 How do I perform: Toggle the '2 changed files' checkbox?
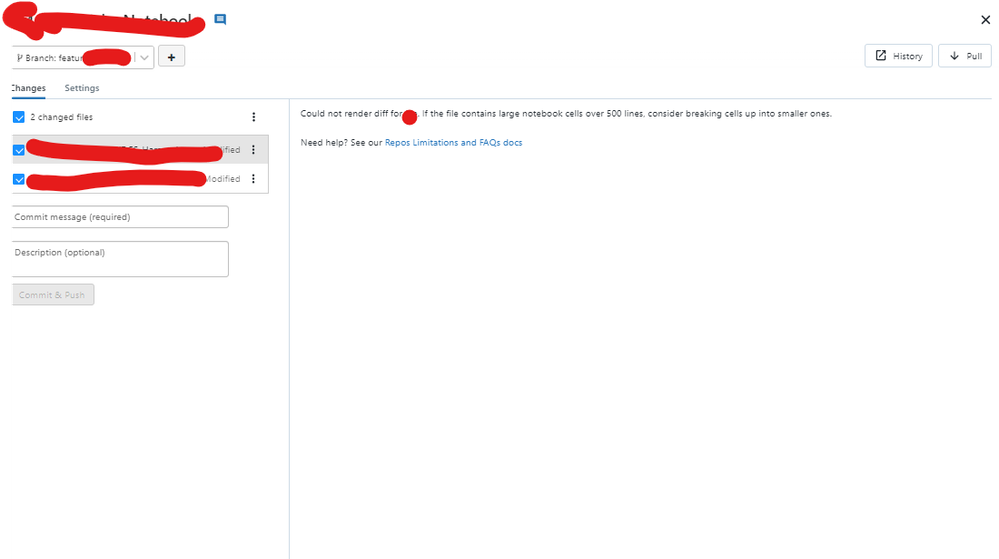[x=18, y=117]
